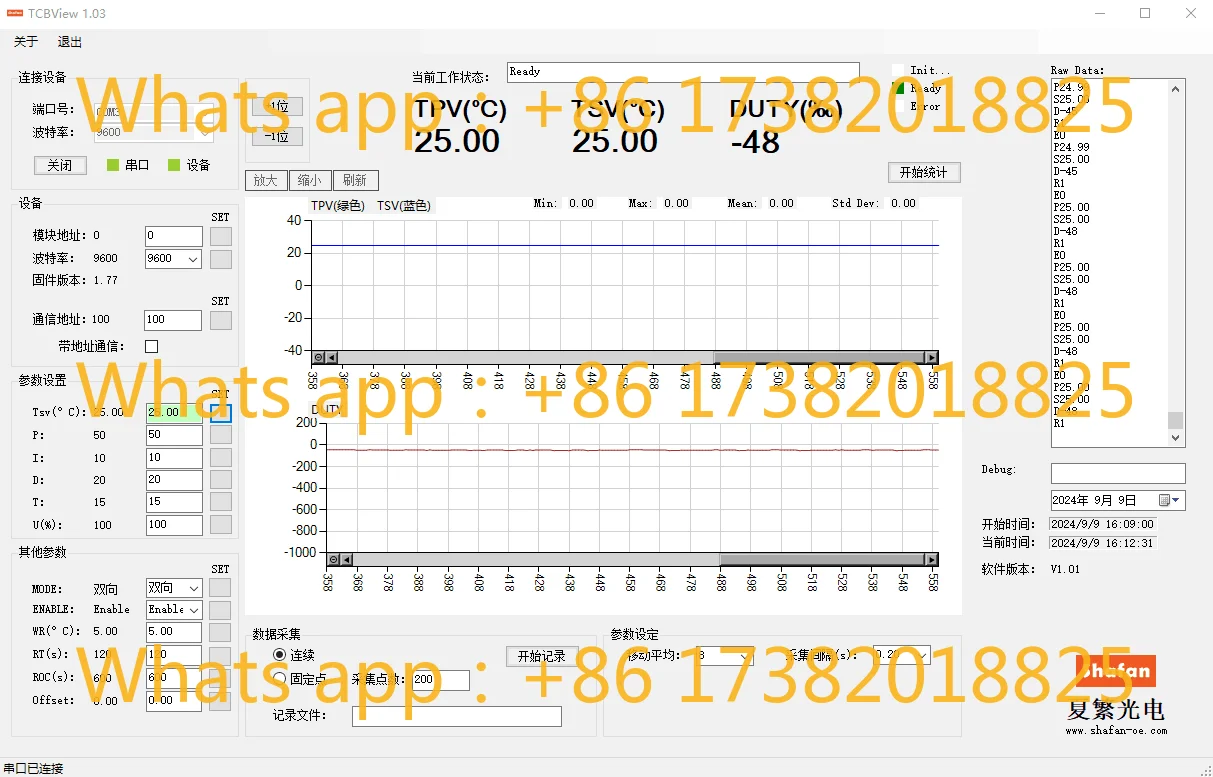Click the 模块地址 input field

(x=173, y=236)
